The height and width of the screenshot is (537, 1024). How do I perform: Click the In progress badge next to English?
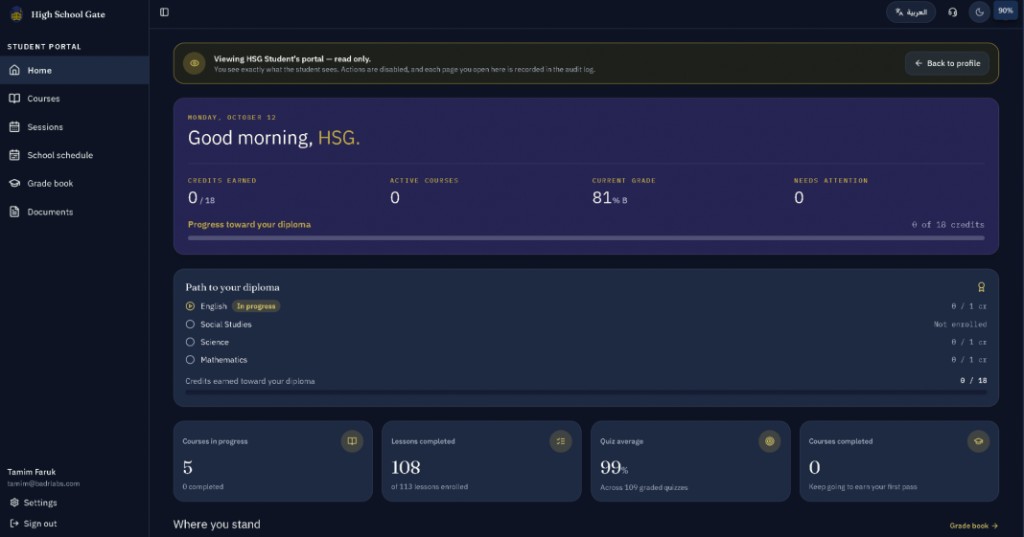[x=256, y=306]
